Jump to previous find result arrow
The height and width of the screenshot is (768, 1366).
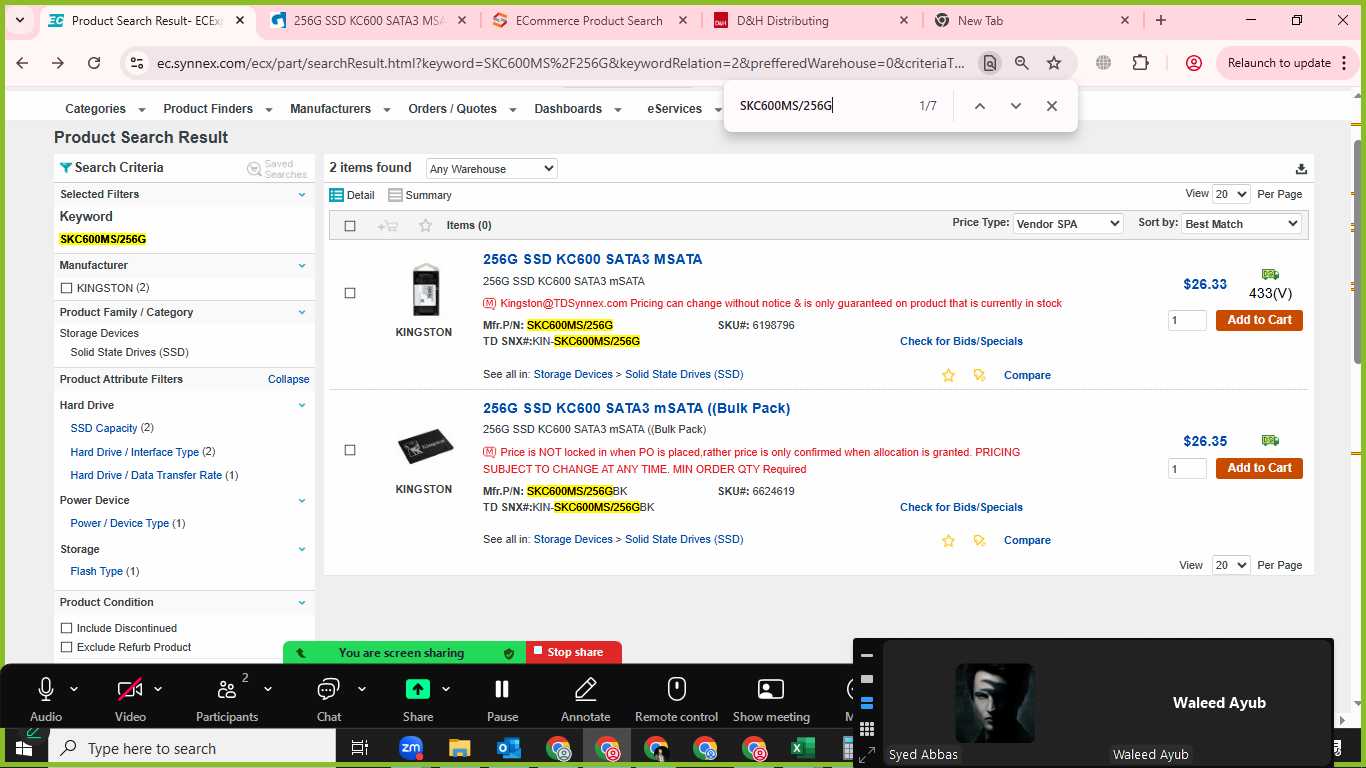pos(980,106)
